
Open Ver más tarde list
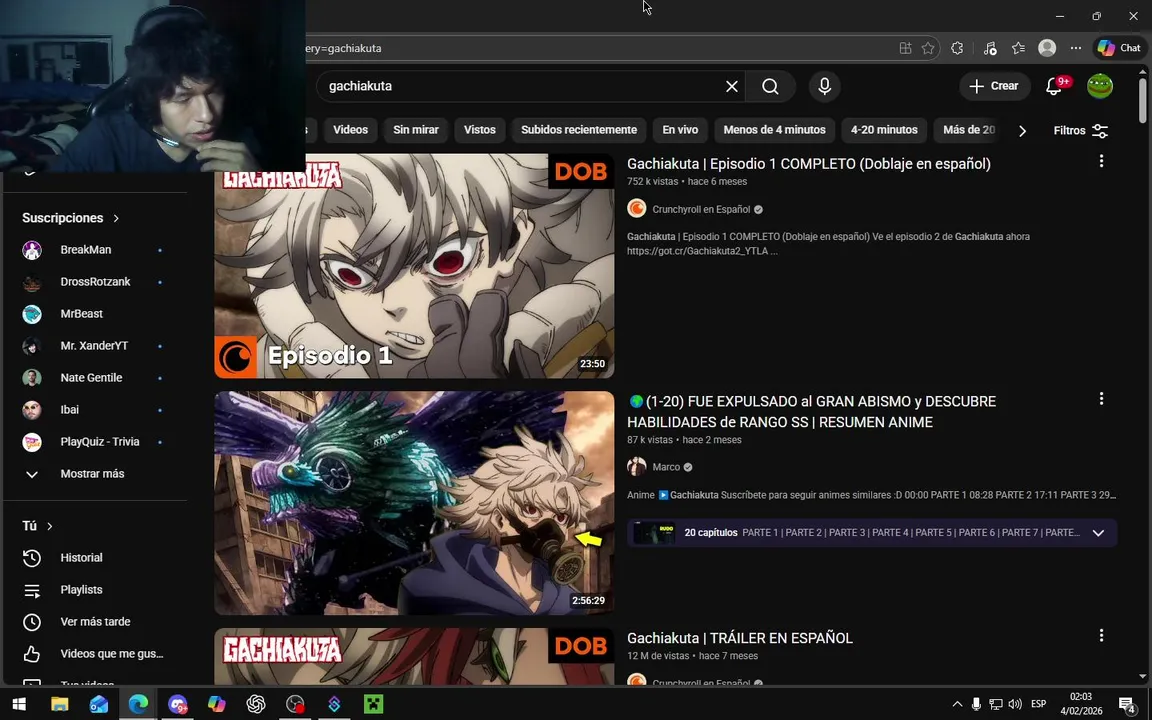[96, 622]
